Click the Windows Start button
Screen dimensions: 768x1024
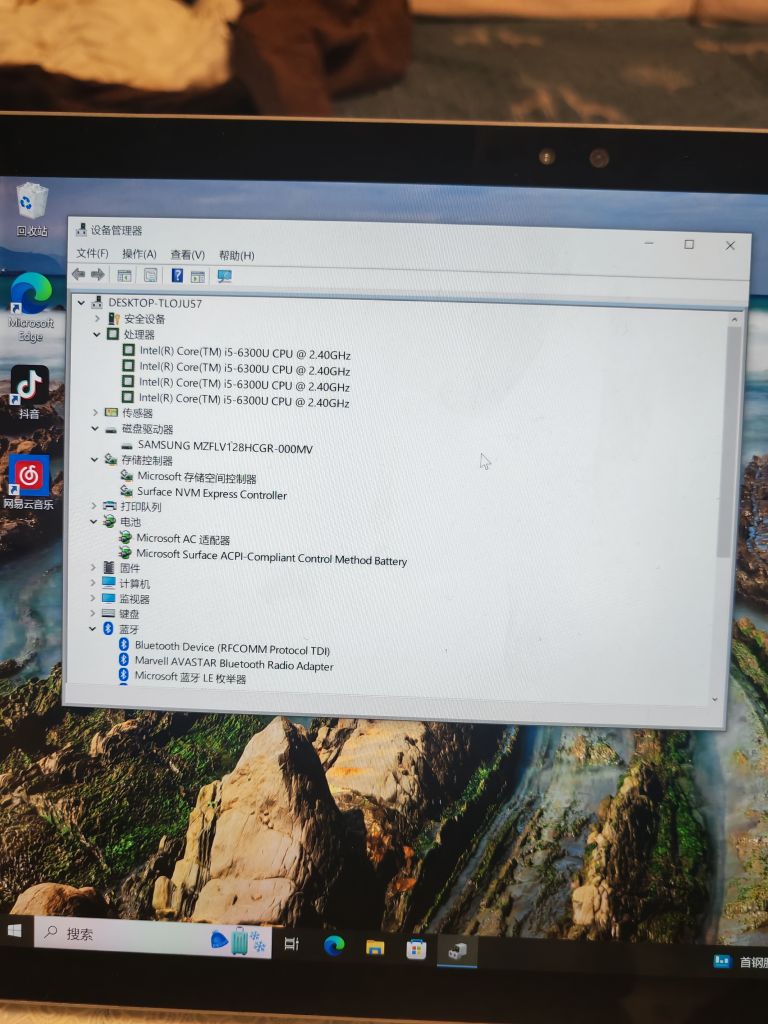[x=15, y=931]
